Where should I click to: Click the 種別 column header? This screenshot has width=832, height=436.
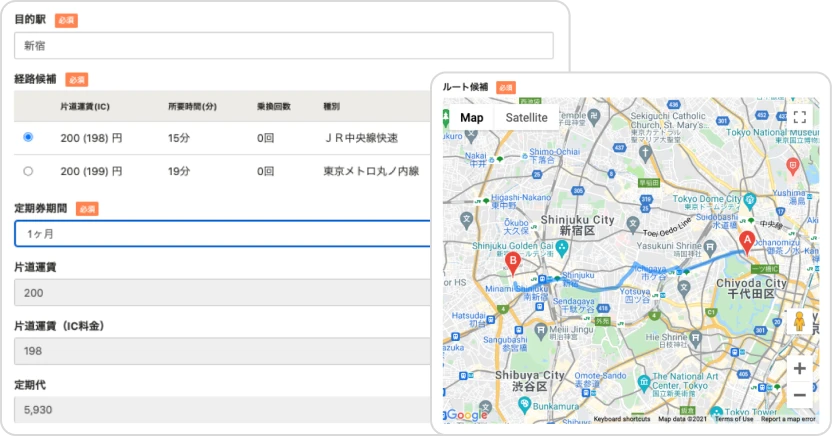point(332,107)
